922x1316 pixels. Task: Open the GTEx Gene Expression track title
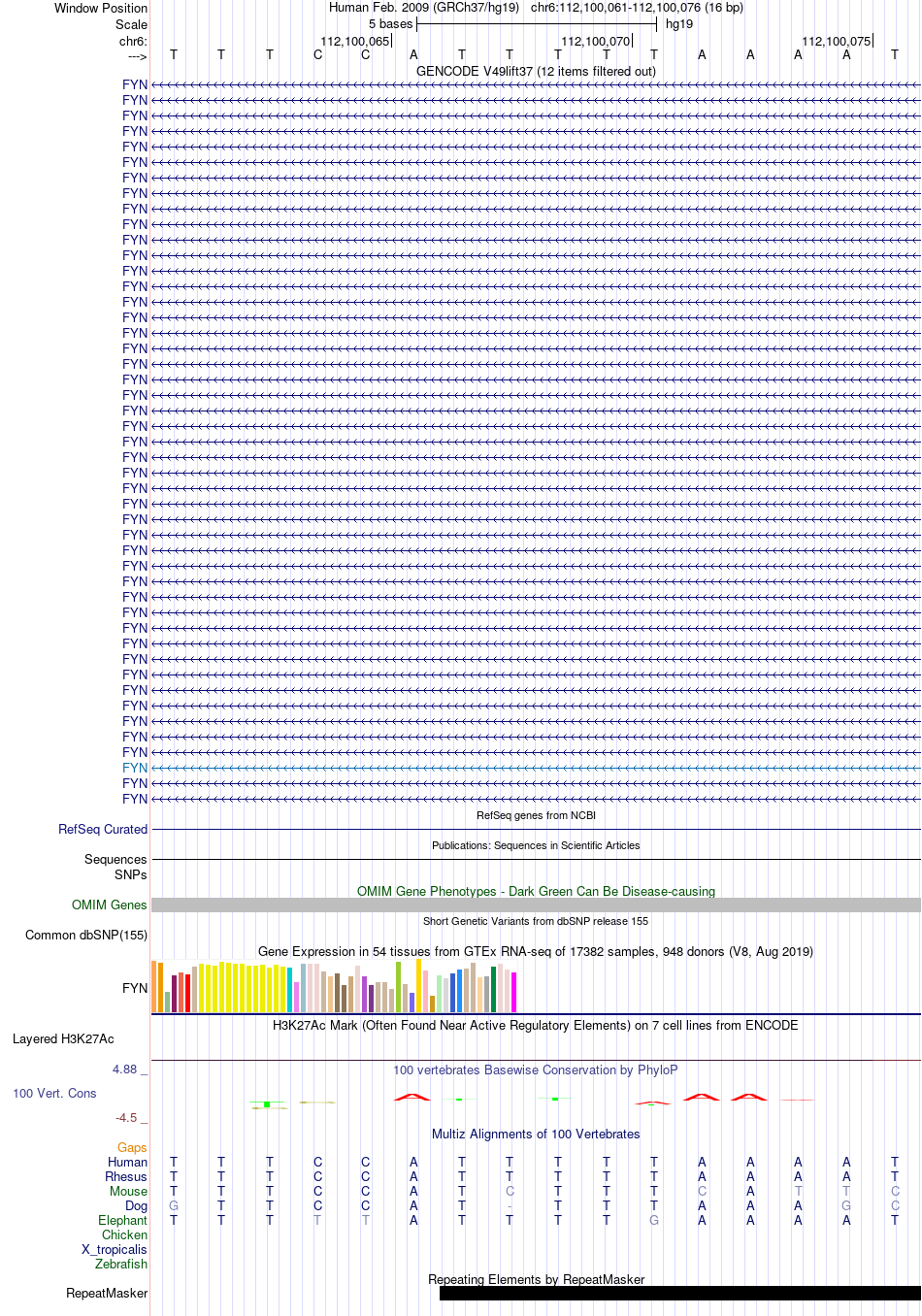(x=536, y=951)
